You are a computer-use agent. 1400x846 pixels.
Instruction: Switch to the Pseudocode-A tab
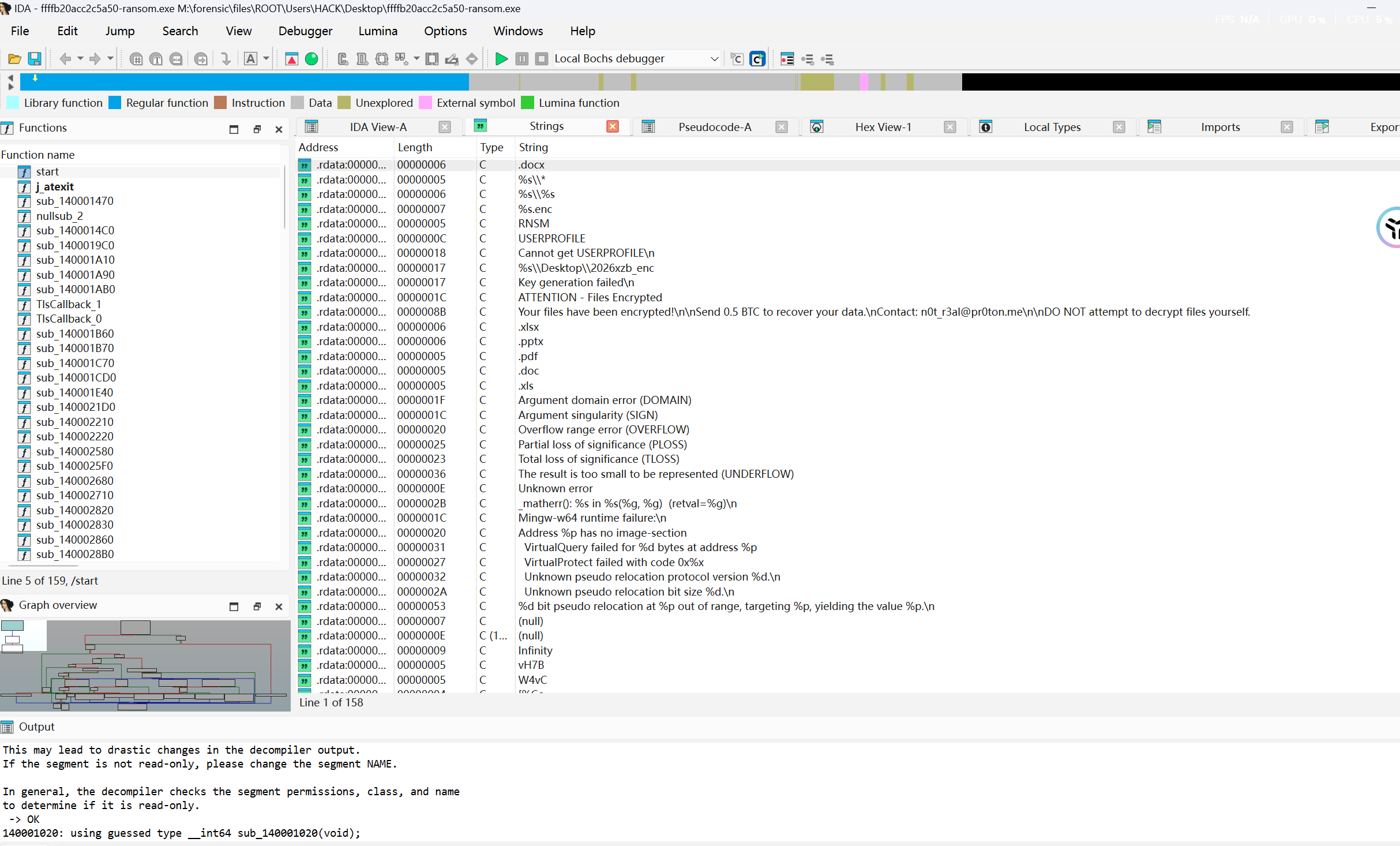click(x=715, y=127)
